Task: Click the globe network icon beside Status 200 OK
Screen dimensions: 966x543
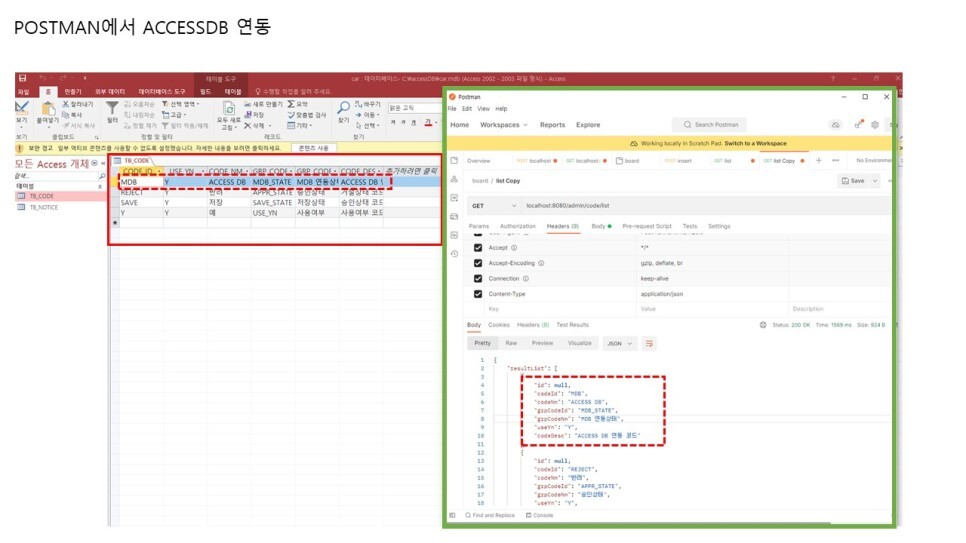Action: (763, 325)
